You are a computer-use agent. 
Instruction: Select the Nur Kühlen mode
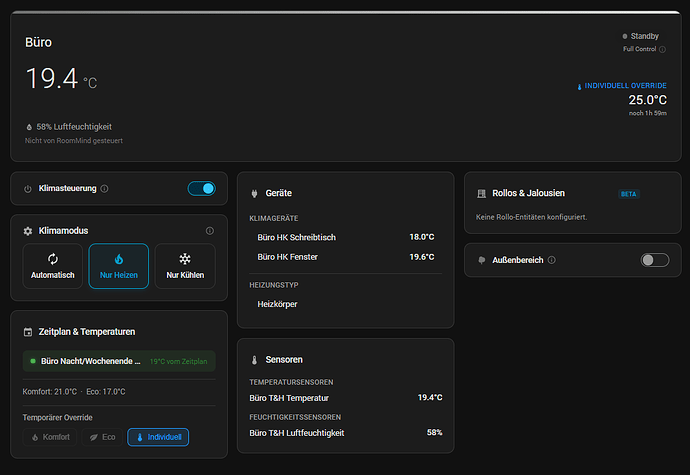[x=185, y=266]
